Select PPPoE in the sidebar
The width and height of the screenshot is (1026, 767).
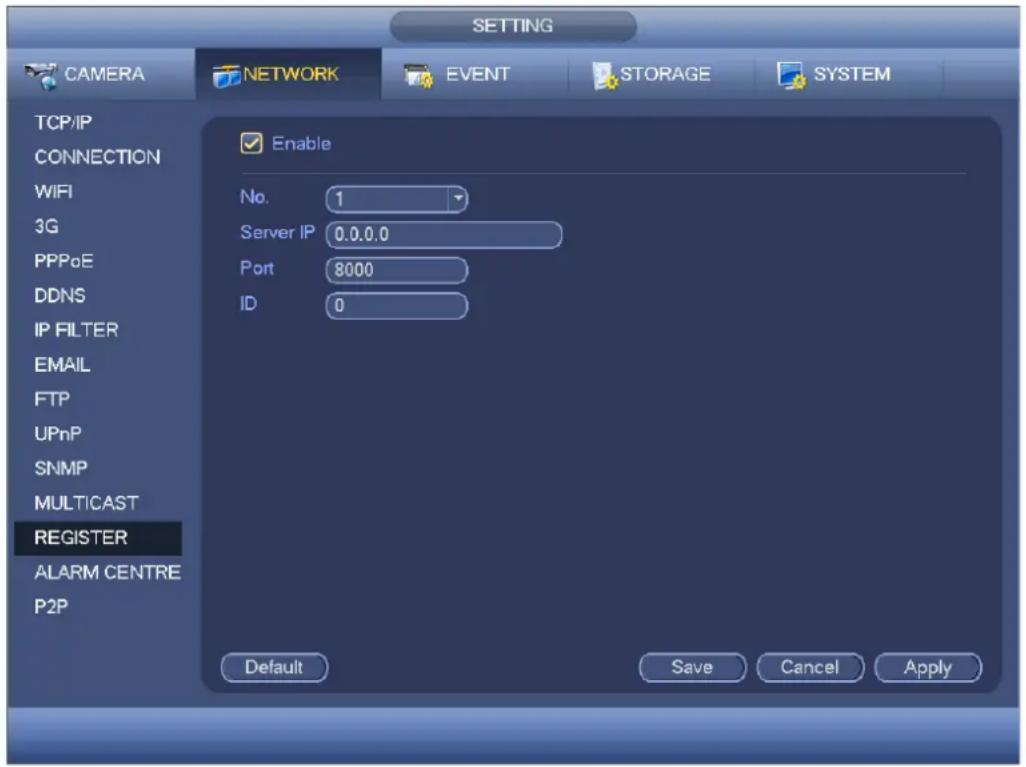[x=63, y=261]
